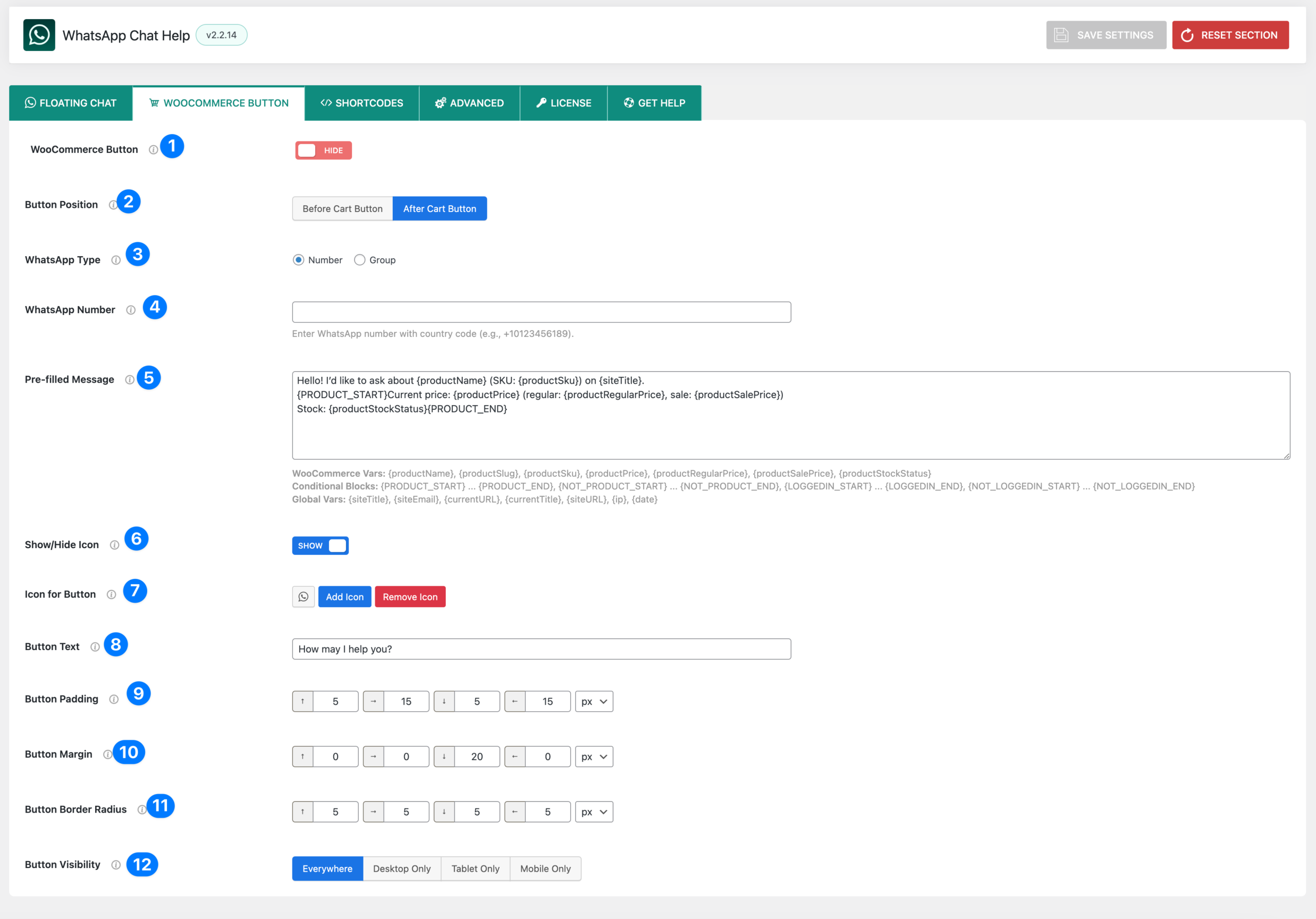Click the Remove Icon button

(x=410, y=597)
